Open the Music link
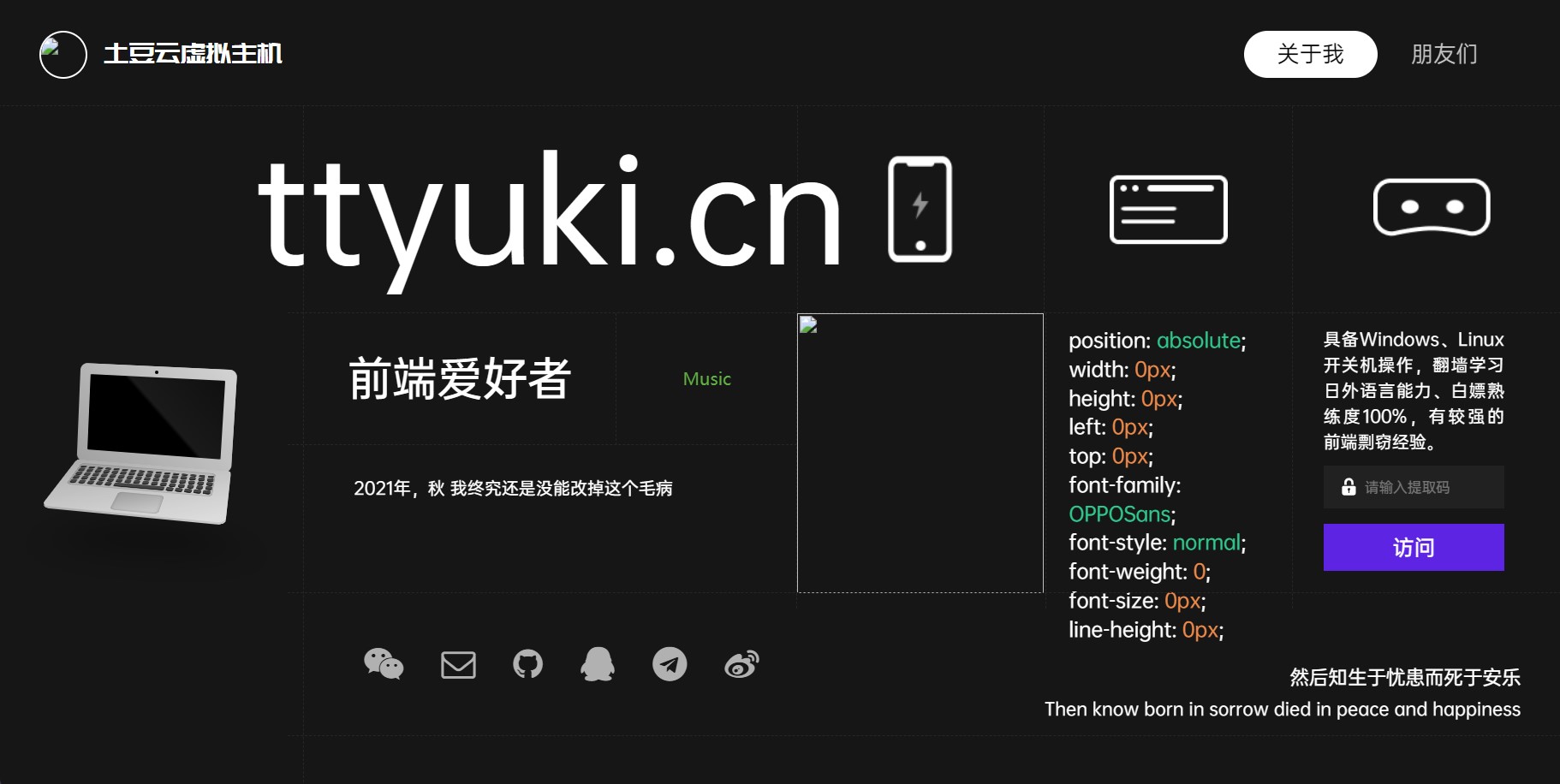The image size is (1560, 784). tap(706, 378)
